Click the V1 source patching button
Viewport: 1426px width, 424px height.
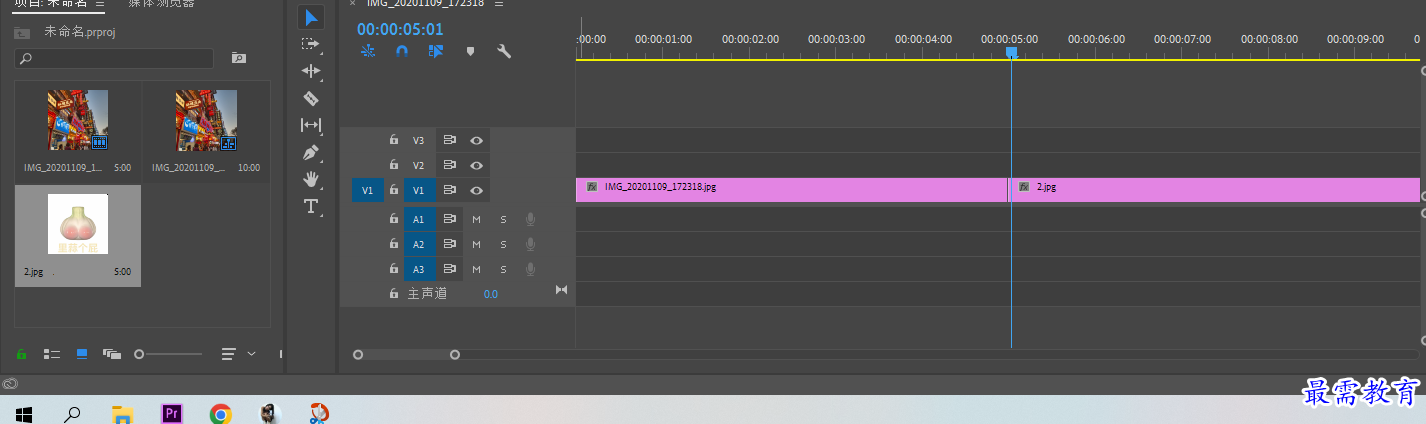coord(367,190)
